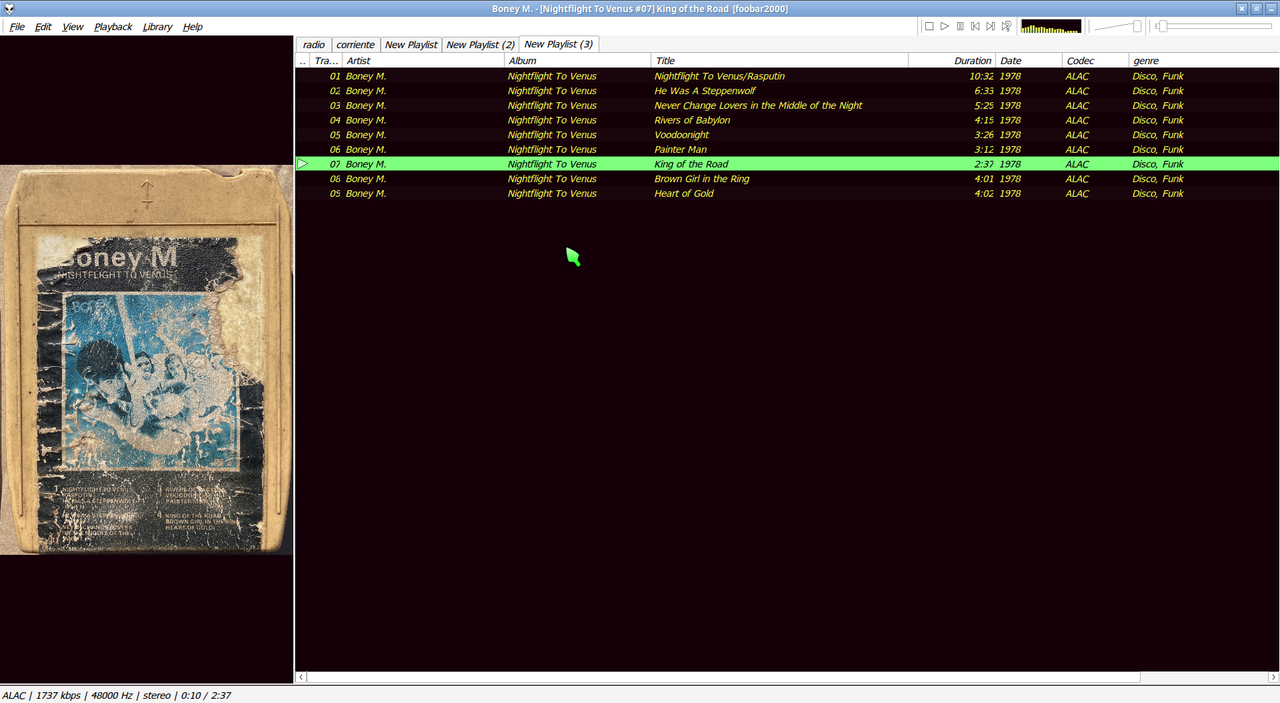
Task: Click the Boney M album art thumbnail
Action: pyautogui.click(x=147, y=360)
